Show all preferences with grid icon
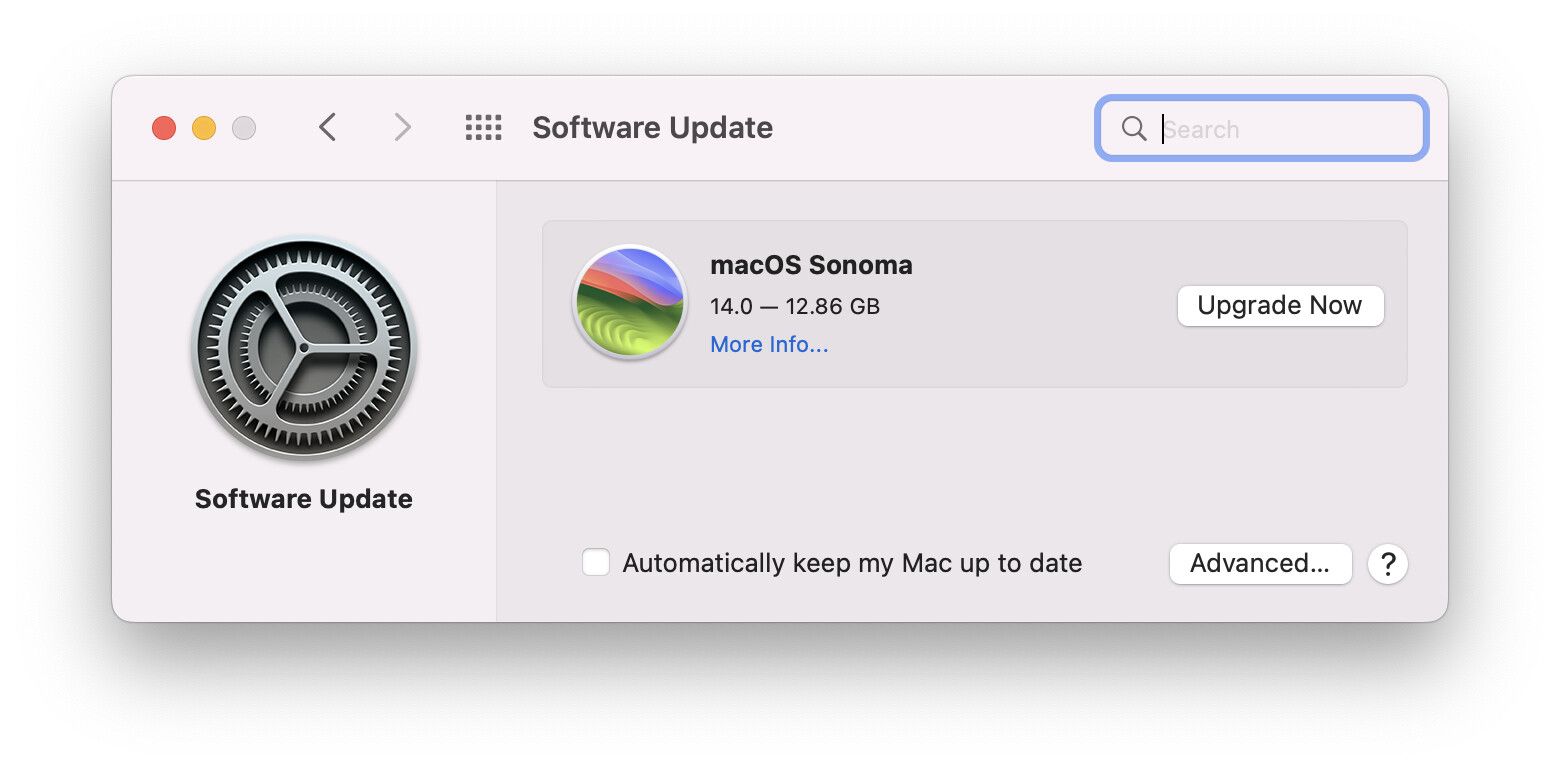 (483, 128)
